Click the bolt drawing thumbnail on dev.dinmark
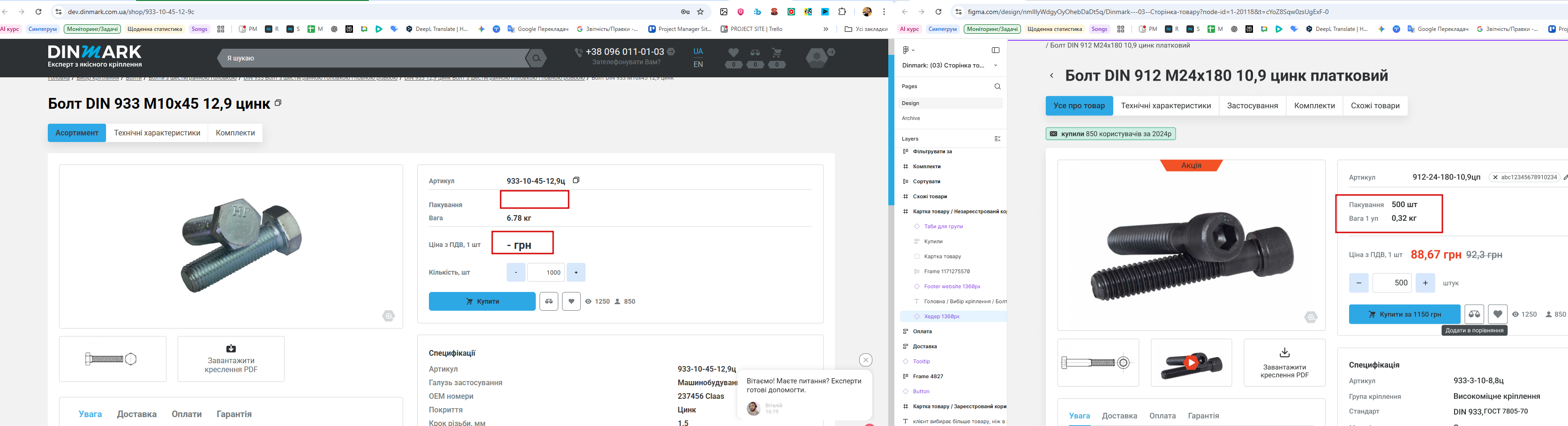Image resolution: width=1568 pixels, height=426 pixels. (113, 359)
